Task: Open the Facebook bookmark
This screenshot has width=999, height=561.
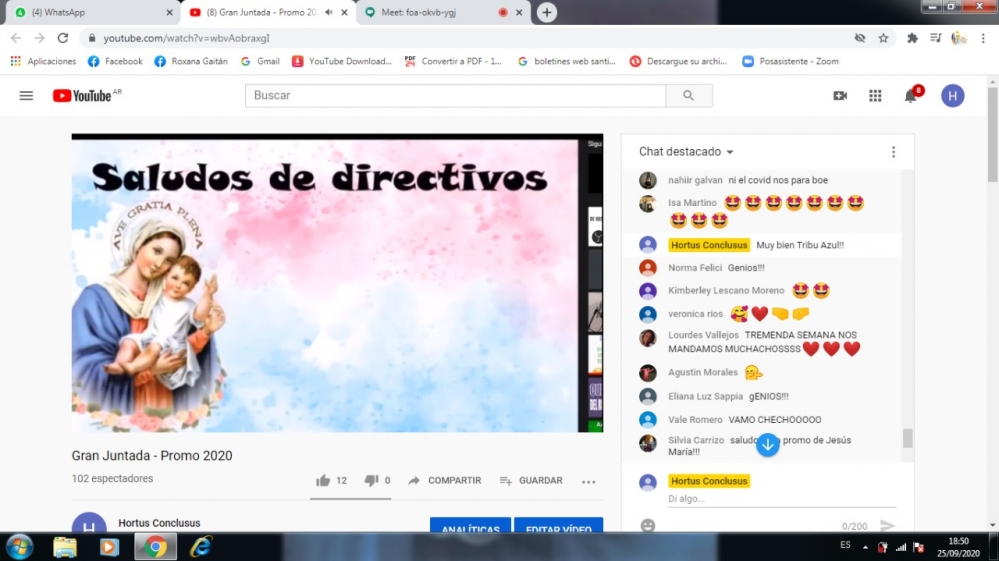Action: coord(115,61)
